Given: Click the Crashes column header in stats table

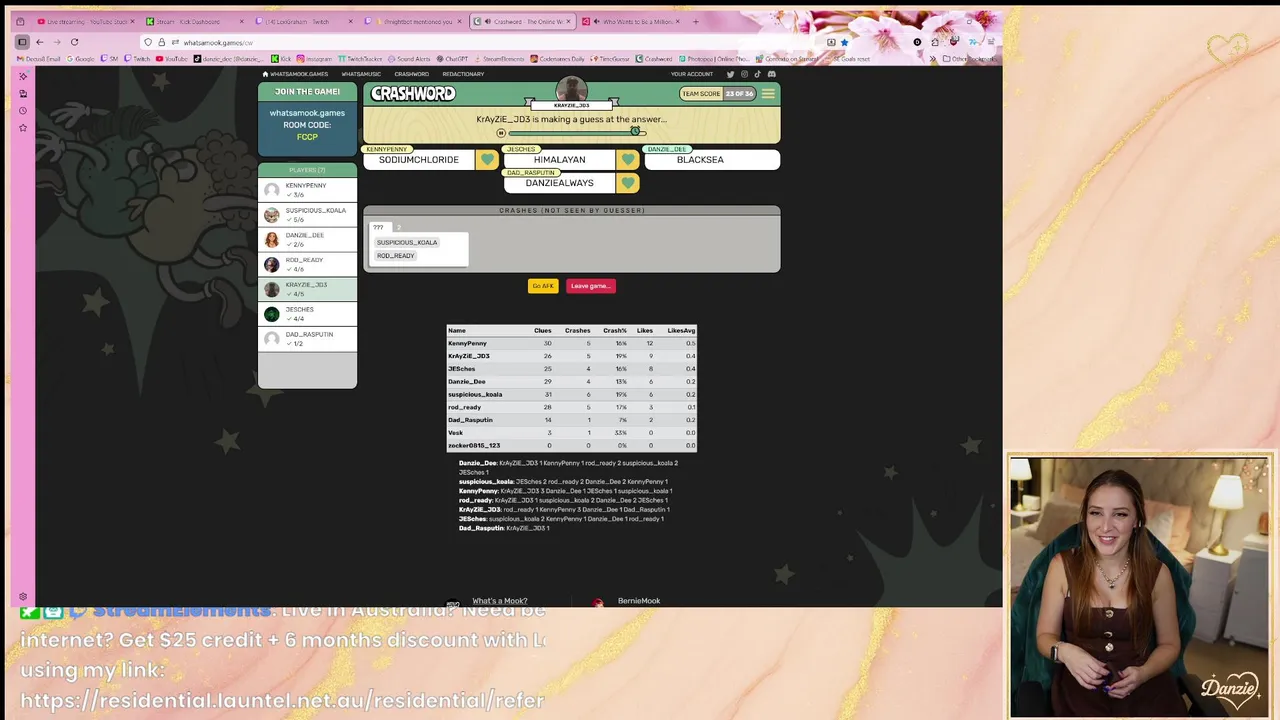Looking at the screenshot, I should pyautogui.click(x=577, y=330).
